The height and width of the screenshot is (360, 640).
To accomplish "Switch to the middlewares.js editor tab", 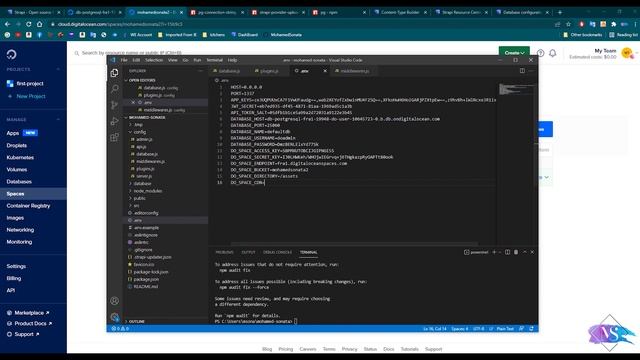I will point(355,71).
